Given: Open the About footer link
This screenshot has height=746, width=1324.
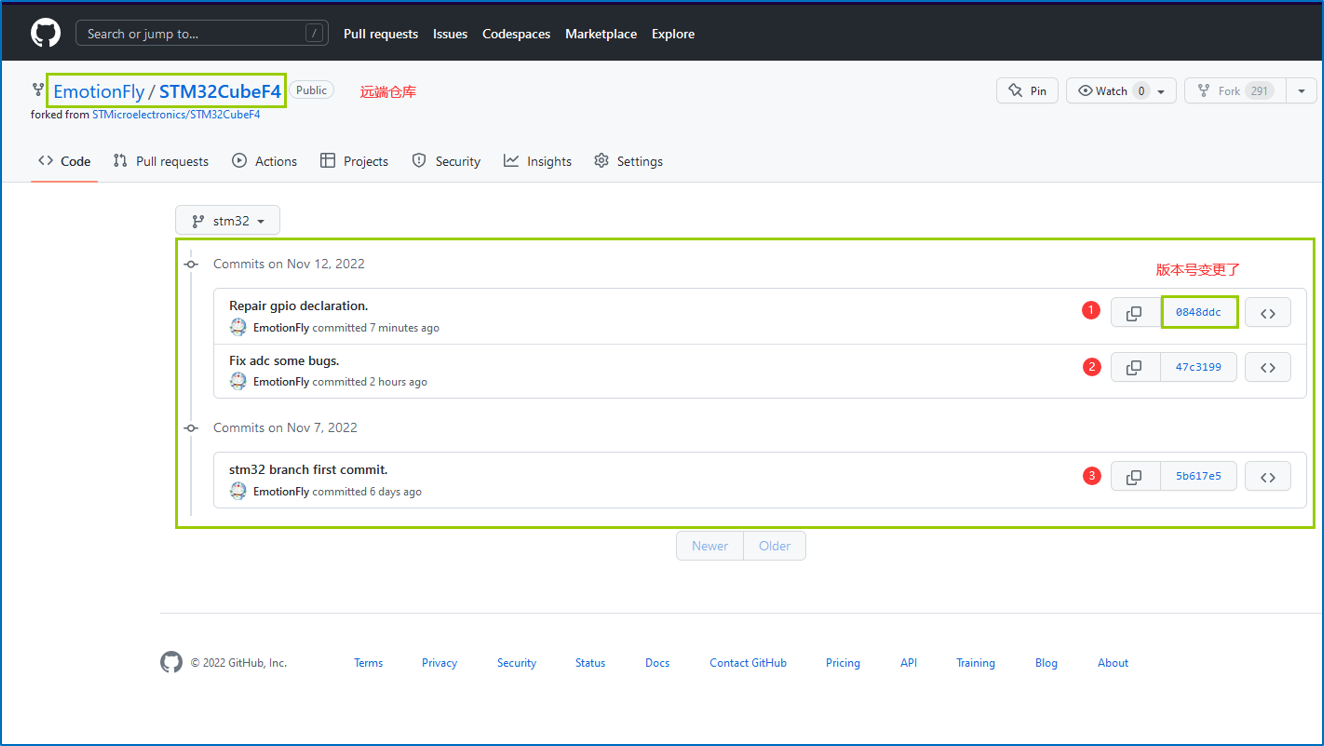Looking at the screenshot, I should pyautogui.click(x=1113, y=663).
